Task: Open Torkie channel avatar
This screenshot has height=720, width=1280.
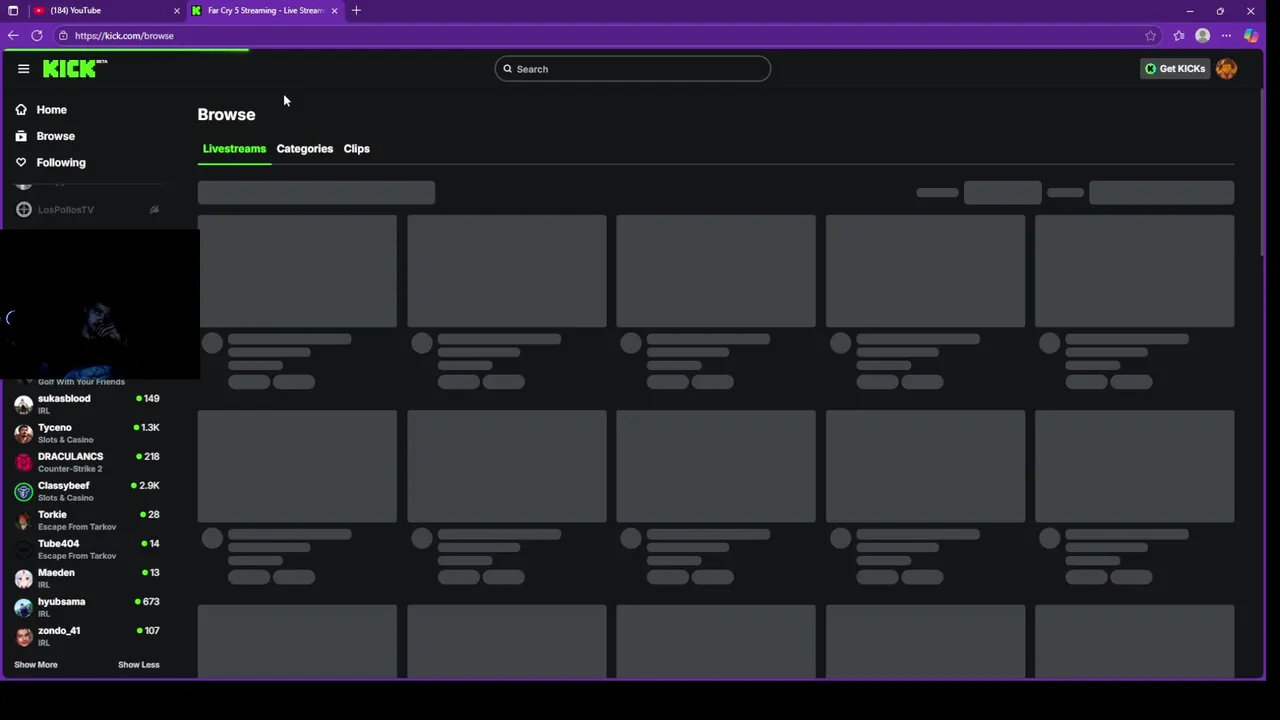Action: (x=23, y=520)
